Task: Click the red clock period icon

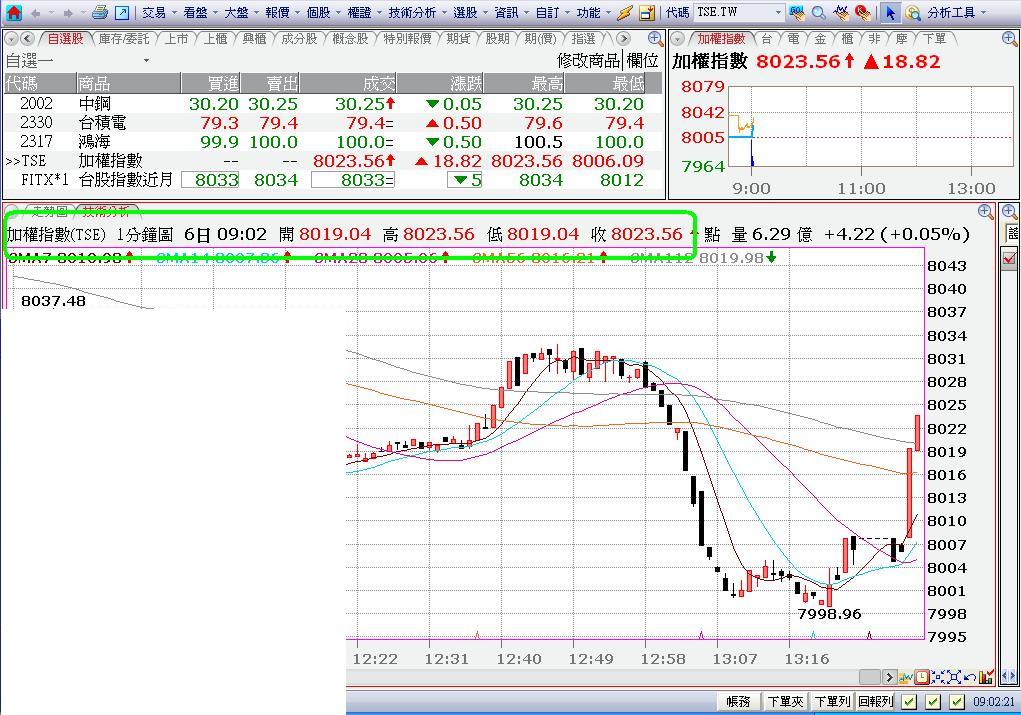Action: pyautogui.click(x=922, y=677)
